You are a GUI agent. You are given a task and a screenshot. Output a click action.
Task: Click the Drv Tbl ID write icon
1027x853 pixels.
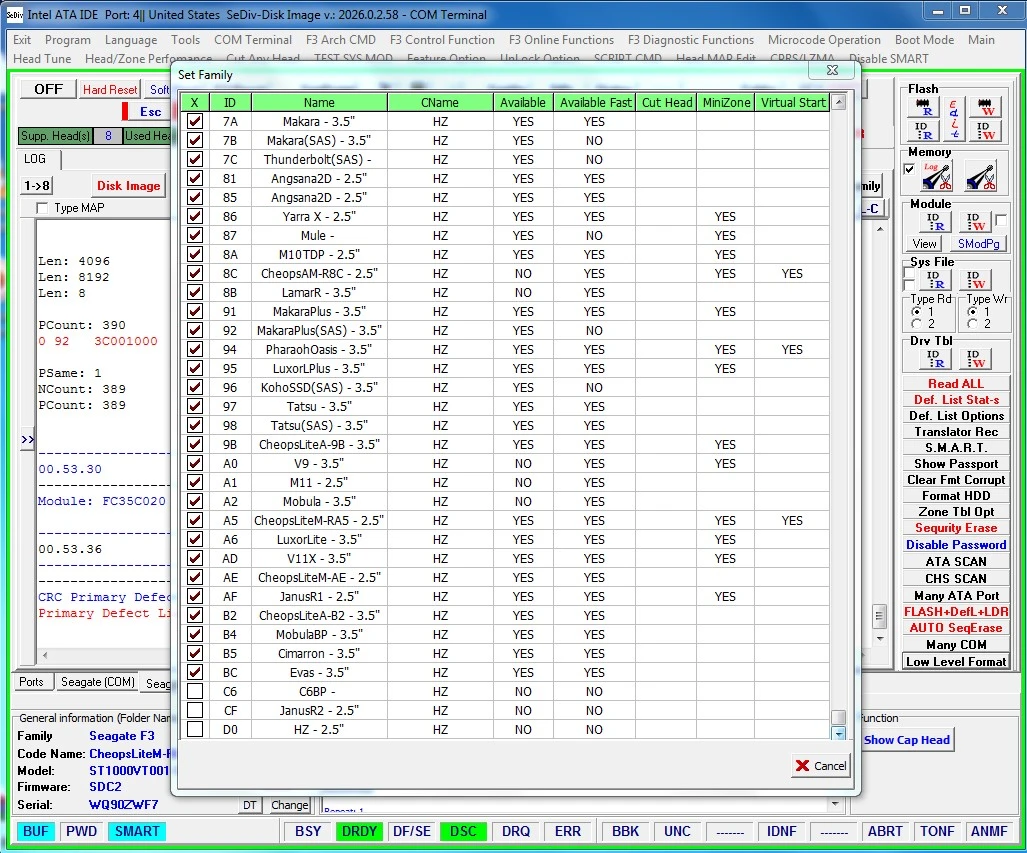(x=975, y=358)
